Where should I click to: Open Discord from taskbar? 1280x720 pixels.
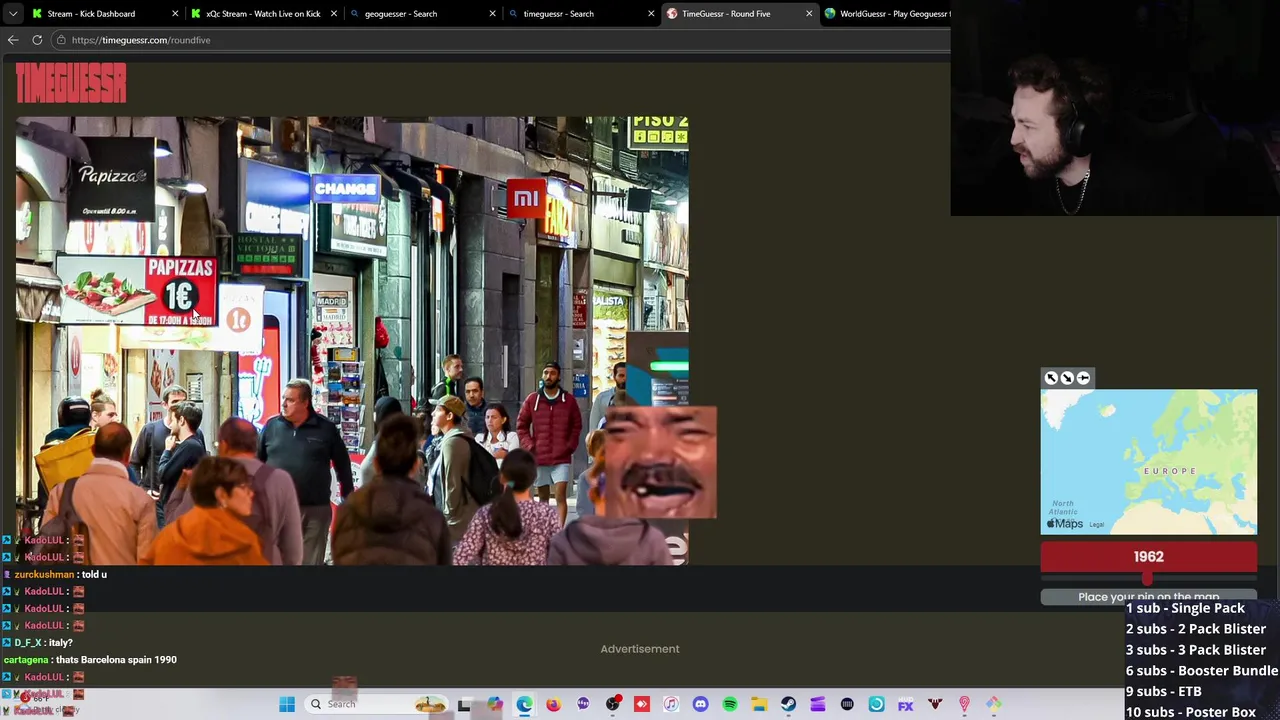[700, 704]
